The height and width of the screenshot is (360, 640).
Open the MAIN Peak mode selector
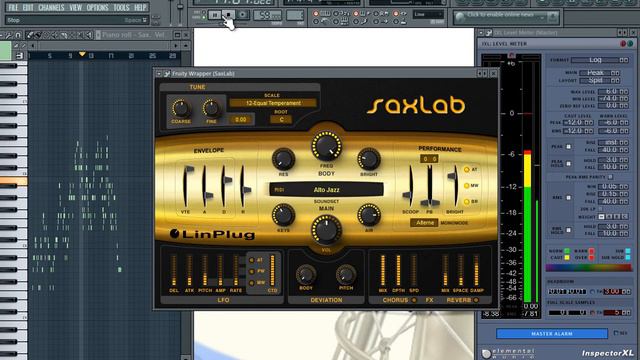599,73
